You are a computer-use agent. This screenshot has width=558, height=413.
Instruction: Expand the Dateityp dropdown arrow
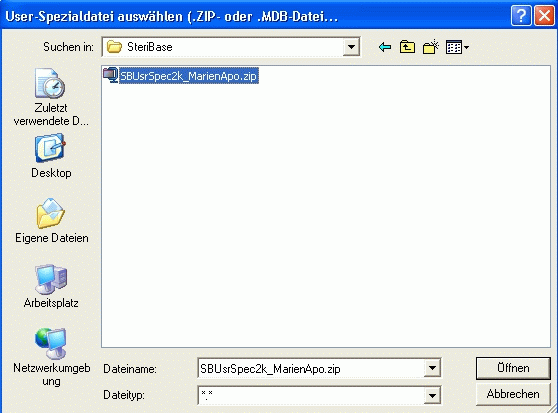[432, 395]
